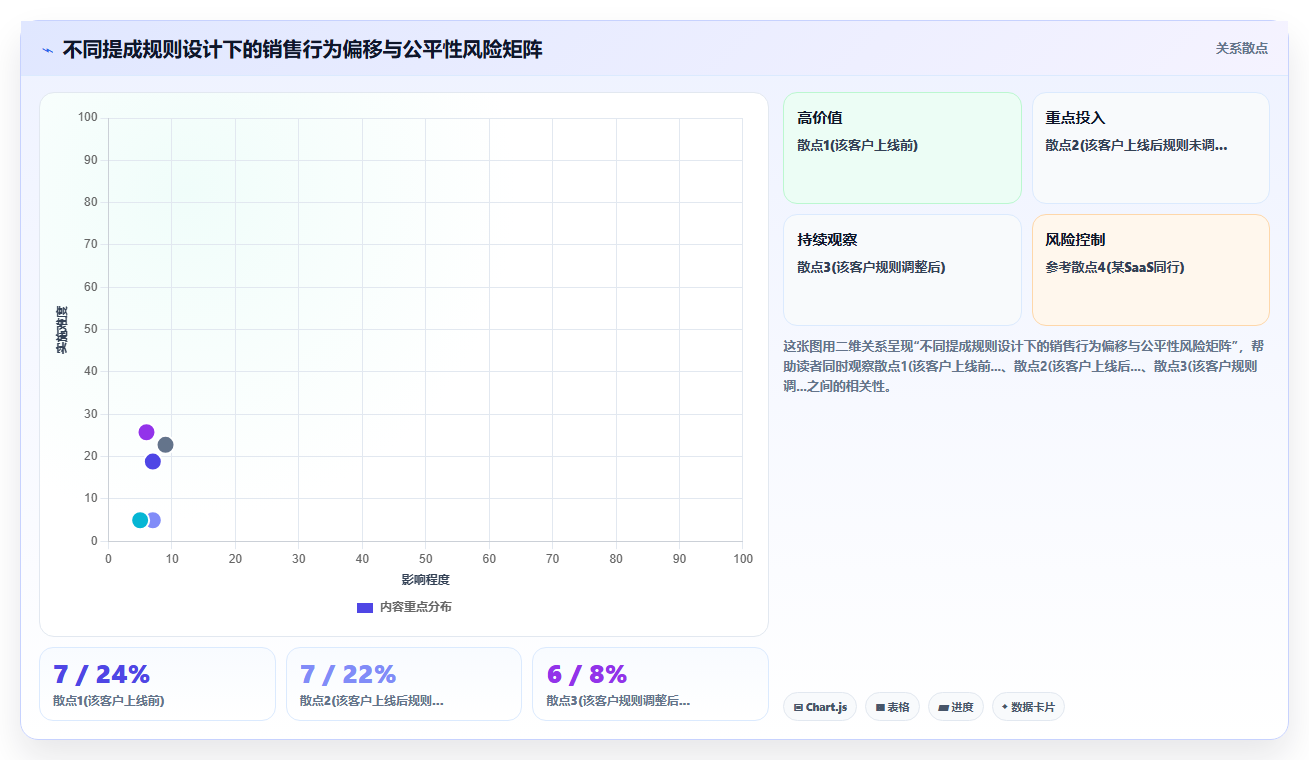
Task: Click the dark blue scatter point near 19
Action: [x=152, y=461]
